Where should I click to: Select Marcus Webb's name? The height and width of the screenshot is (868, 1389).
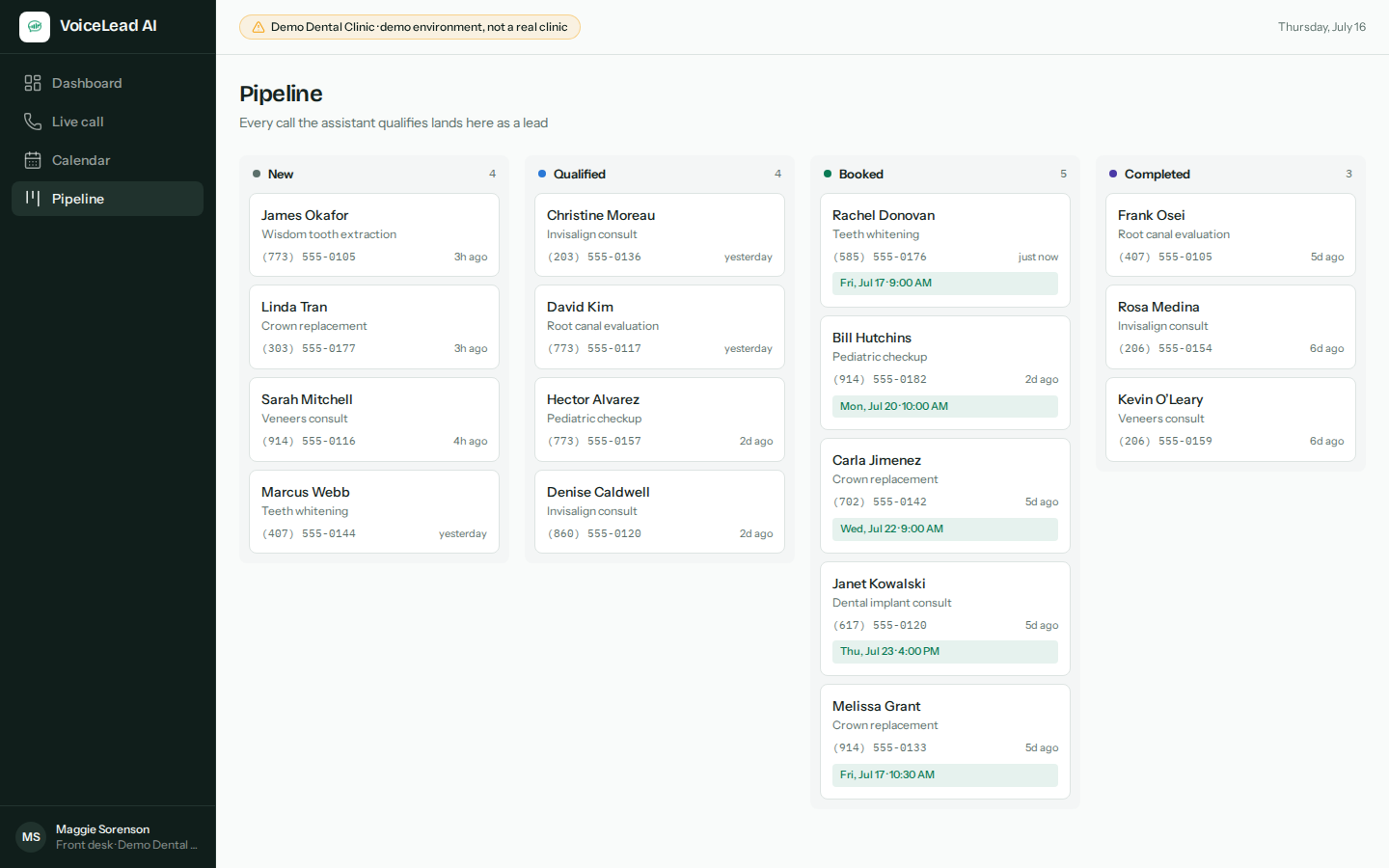coord(305,492)
